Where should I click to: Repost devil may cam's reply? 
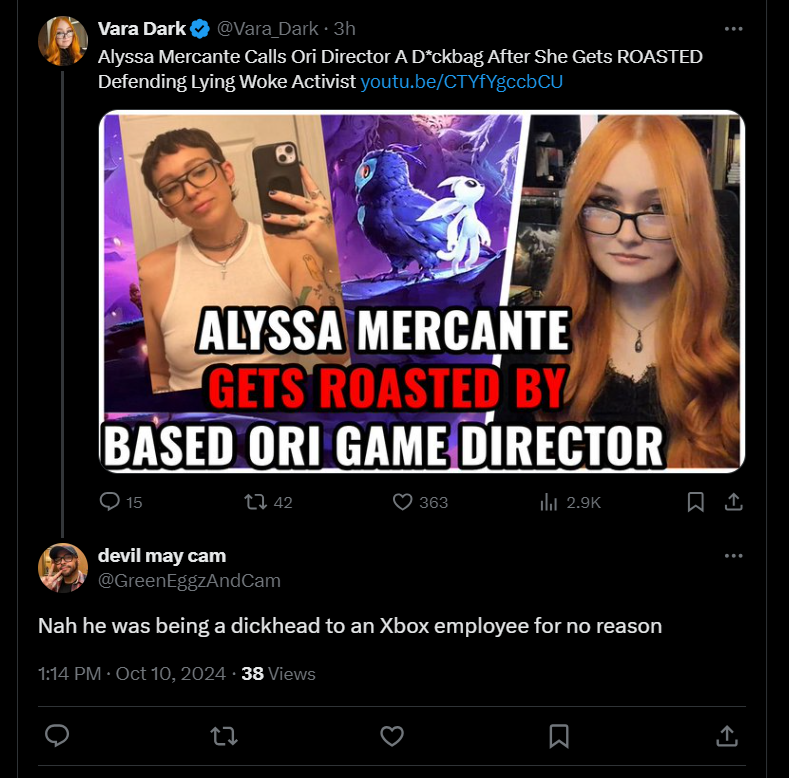pos(224,736)
